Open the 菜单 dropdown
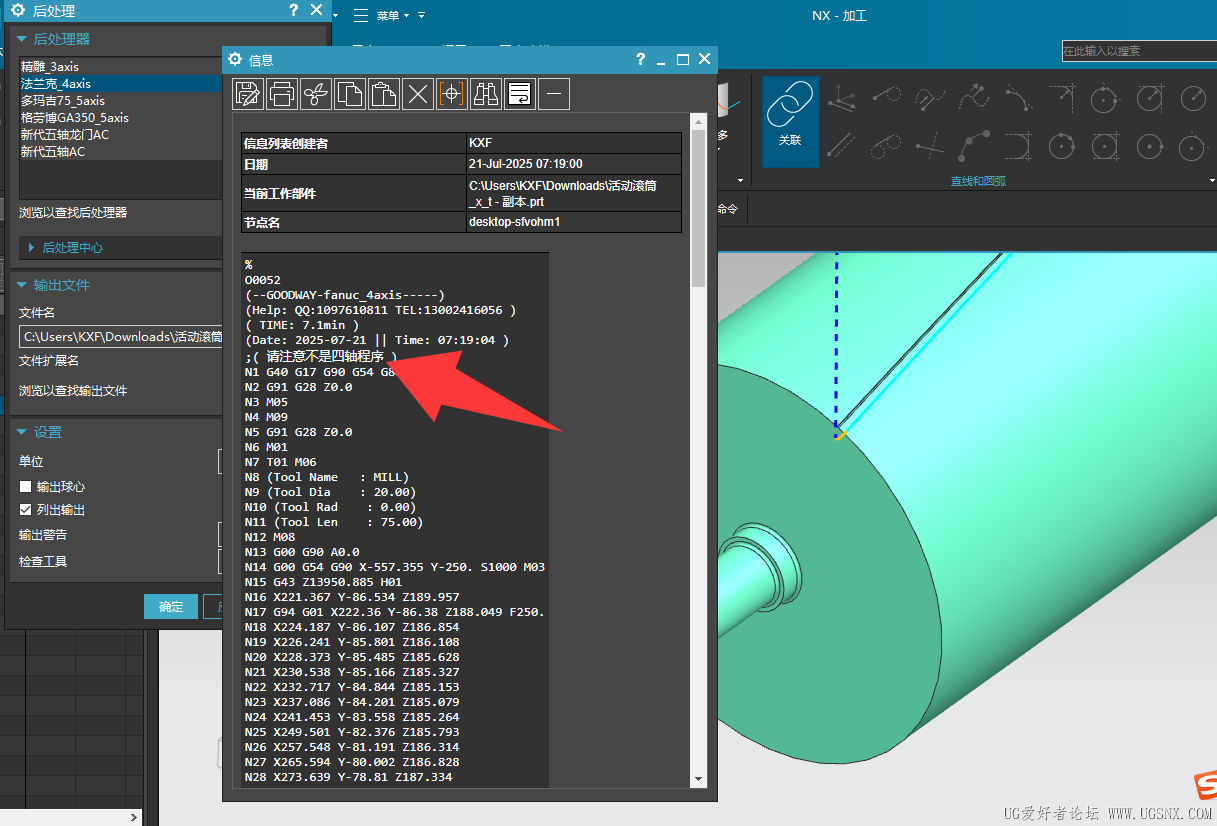The width and height of the screenshot is (1217, 826). (x=393, y=16)
